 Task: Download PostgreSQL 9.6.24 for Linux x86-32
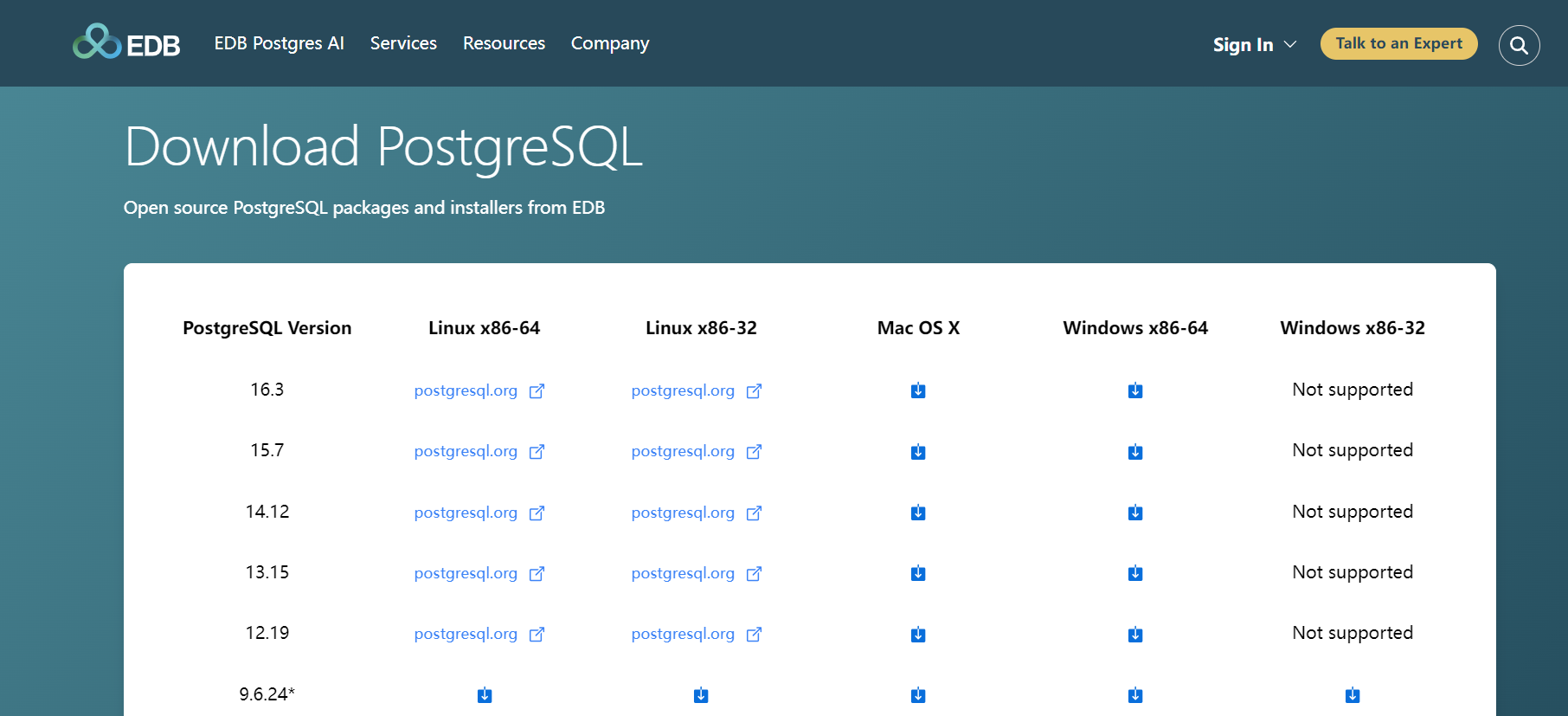701,695
